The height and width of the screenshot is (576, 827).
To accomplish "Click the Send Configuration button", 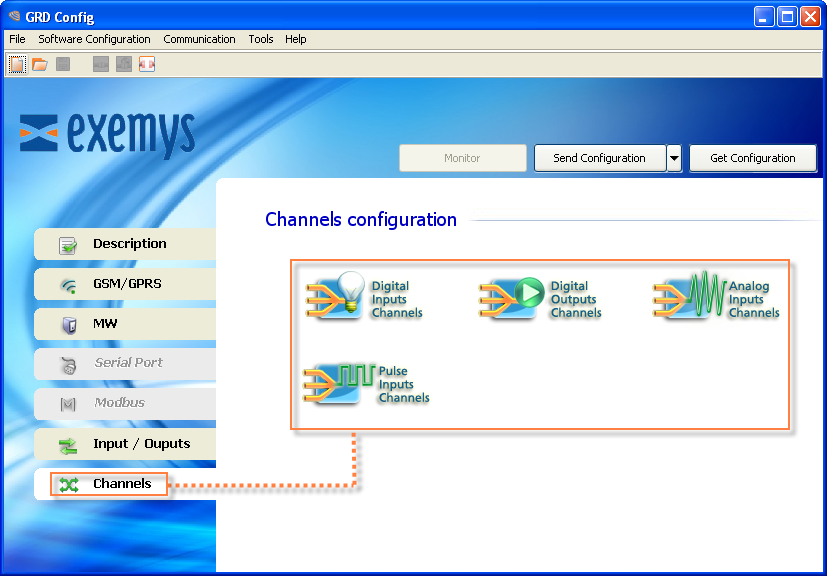I will coord(599,158).
